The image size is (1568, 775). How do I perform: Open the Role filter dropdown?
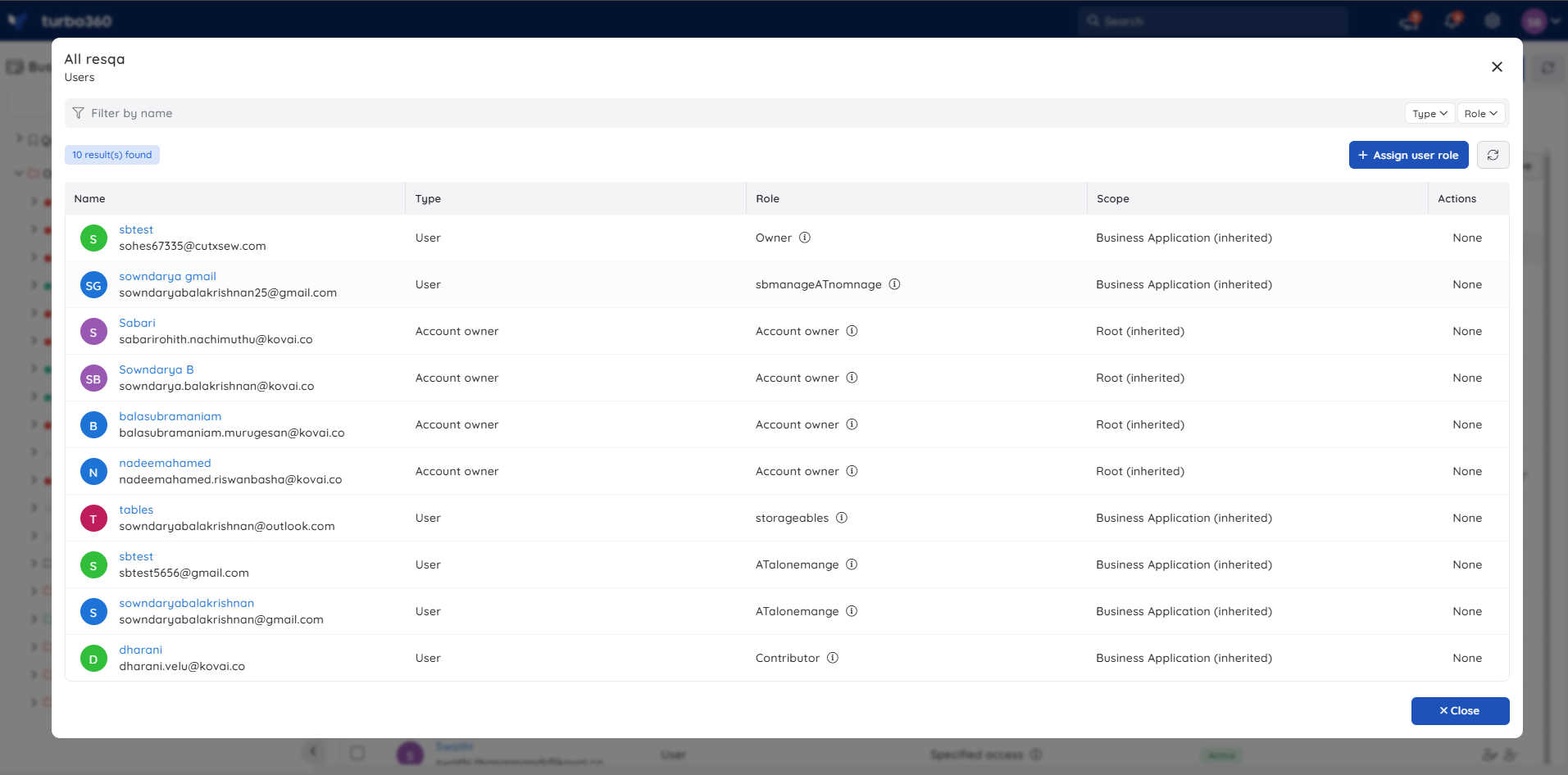[x=1480, y=114]
